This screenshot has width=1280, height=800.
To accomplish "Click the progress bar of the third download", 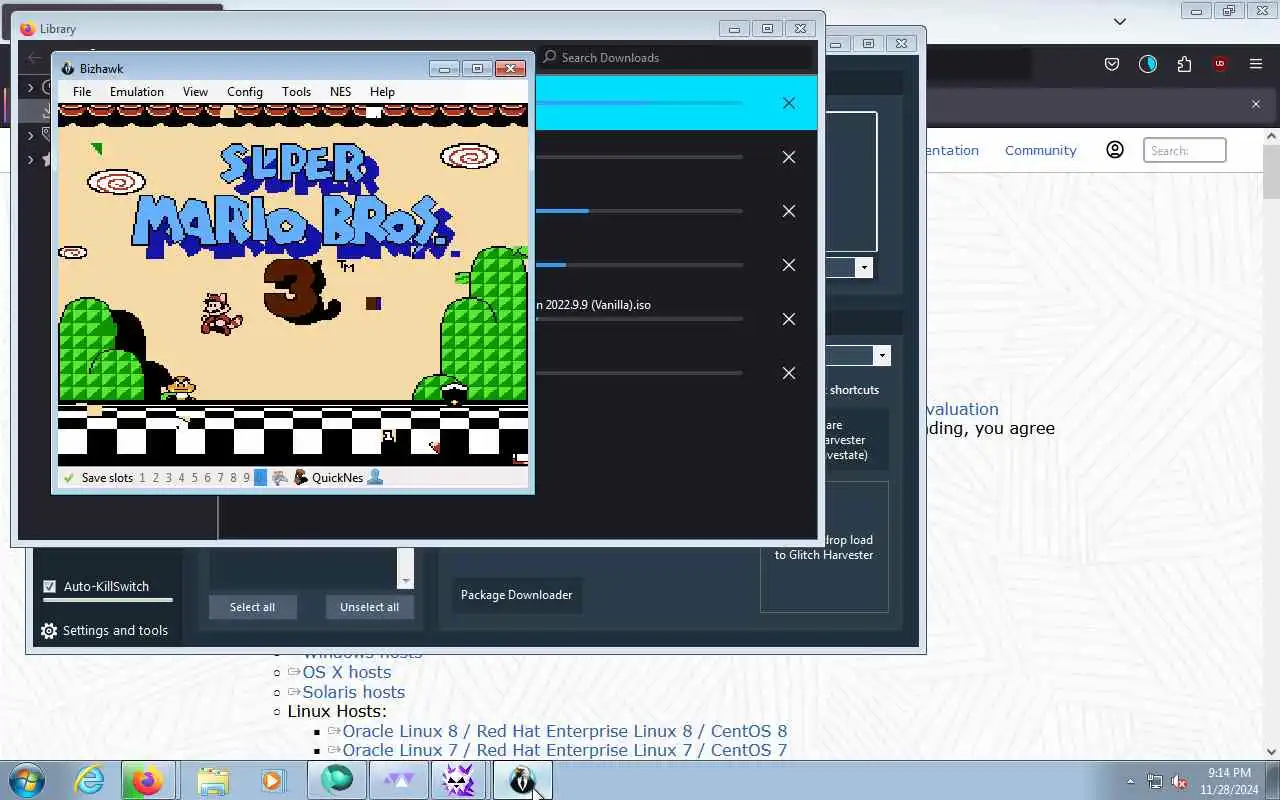I will pos(639,211).
